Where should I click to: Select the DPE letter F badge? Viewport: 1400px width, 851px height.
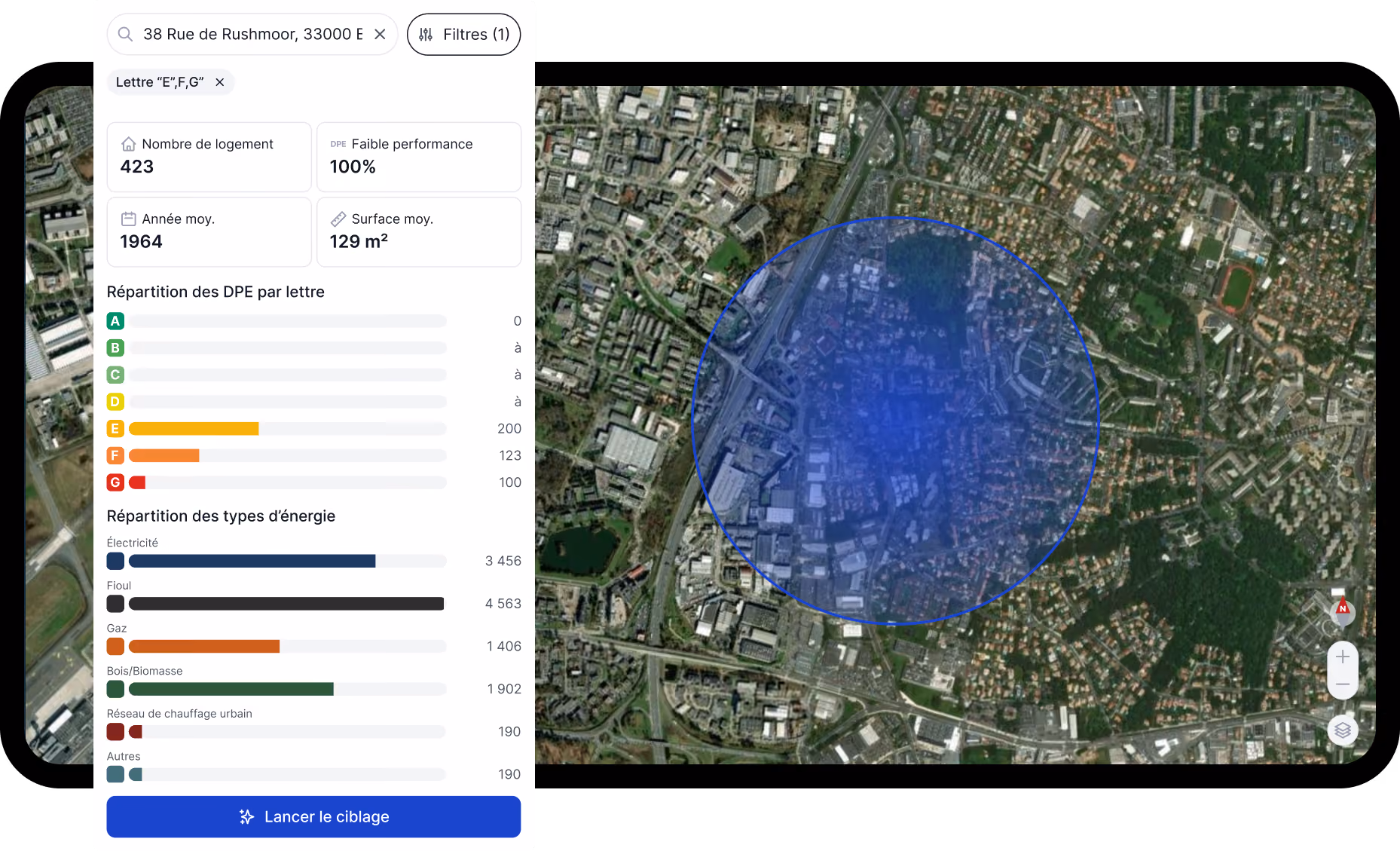click(115, 455)
